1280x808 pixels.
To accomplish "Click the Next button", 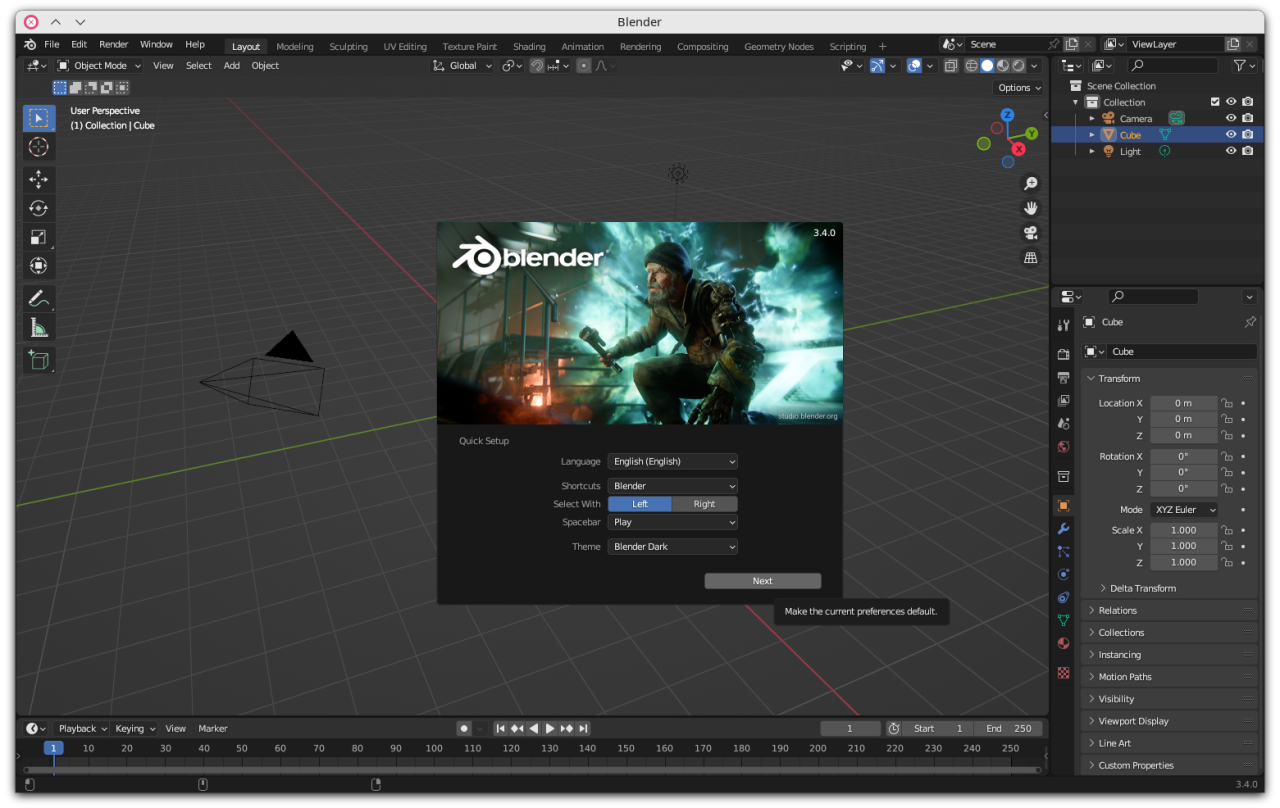I will (x=763, y=581).
